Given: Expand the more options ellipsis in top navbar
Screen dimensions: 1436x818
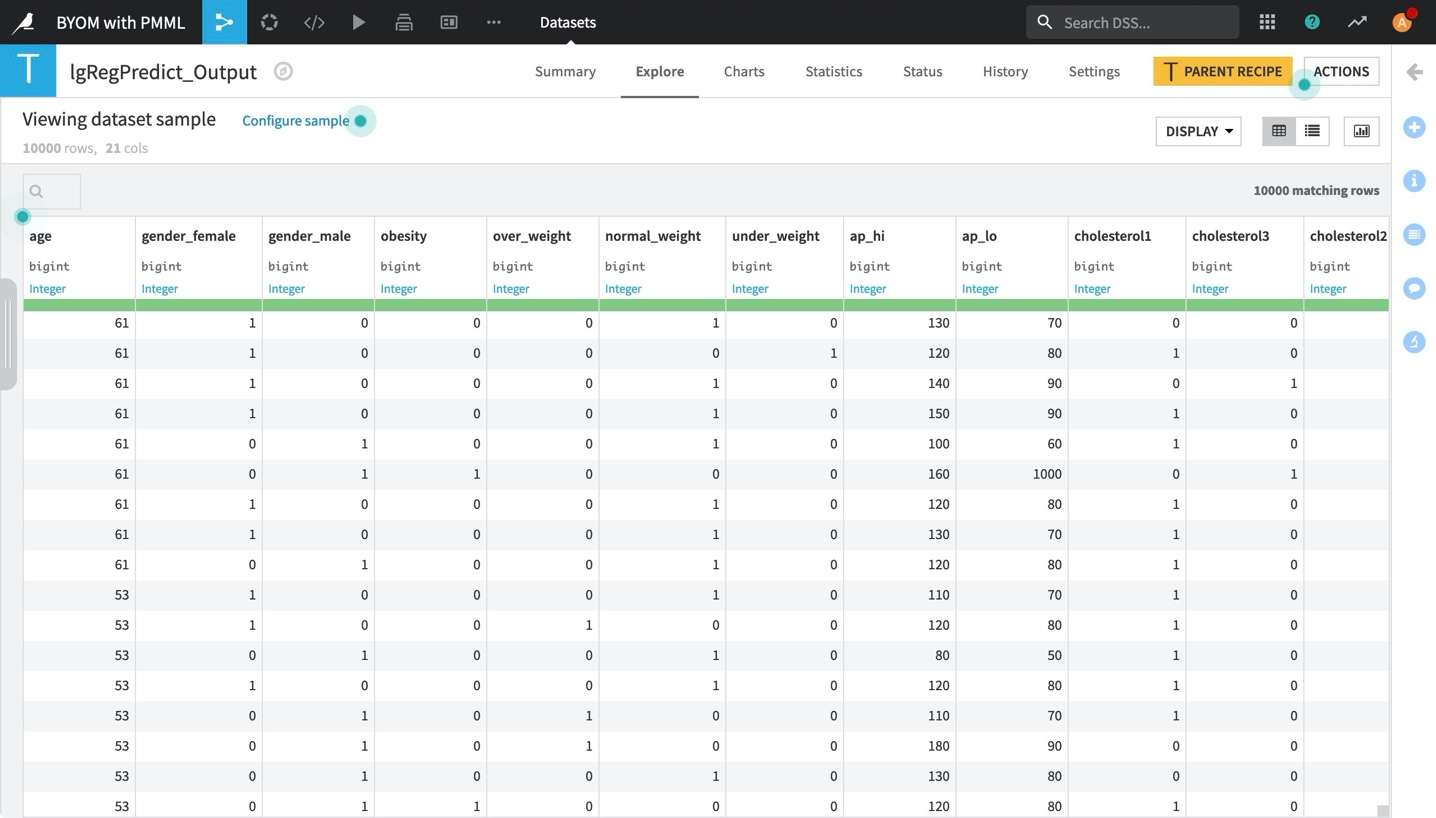Looking at the screenshot, I should pos(493,22).
